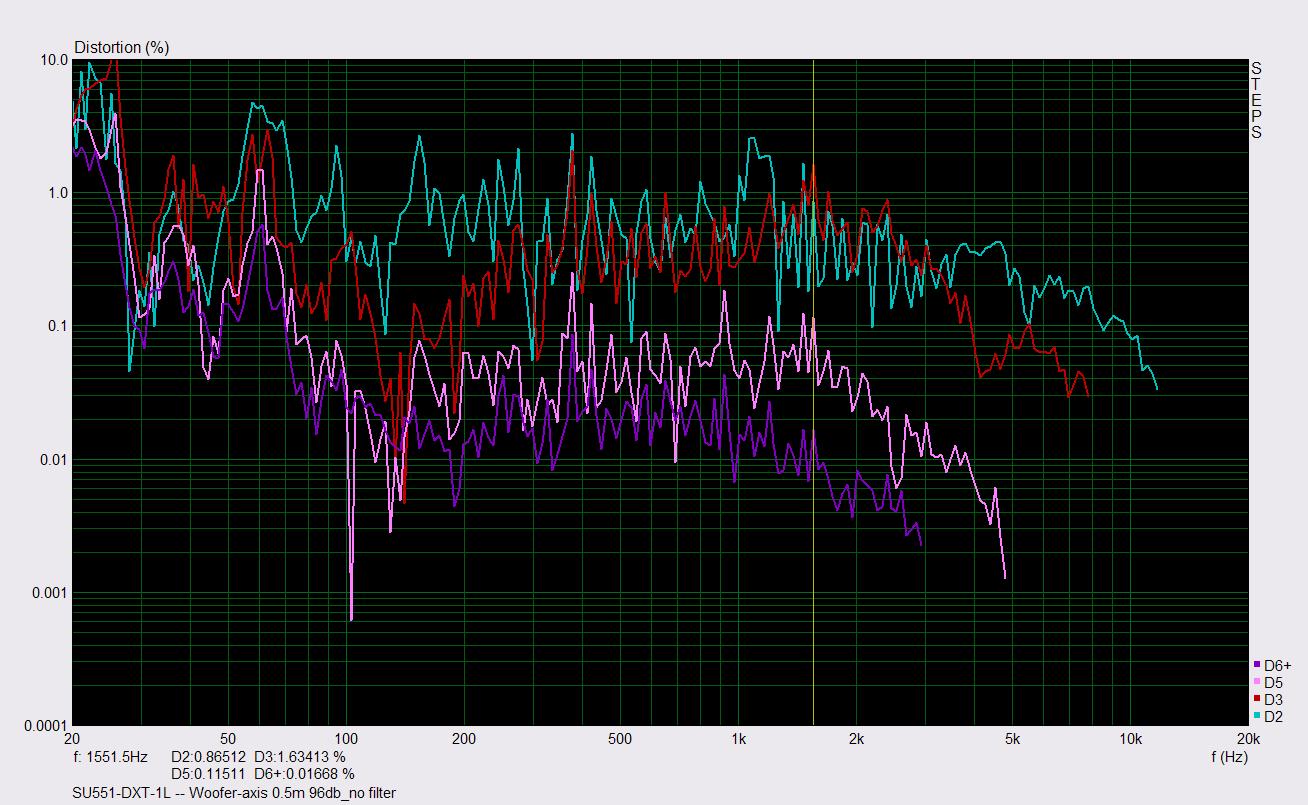Screen dimensions: 1308x805
Task: Click the "D3:1.63413 %" readout value
Action: pyautogui.click(x=300, y=757)
